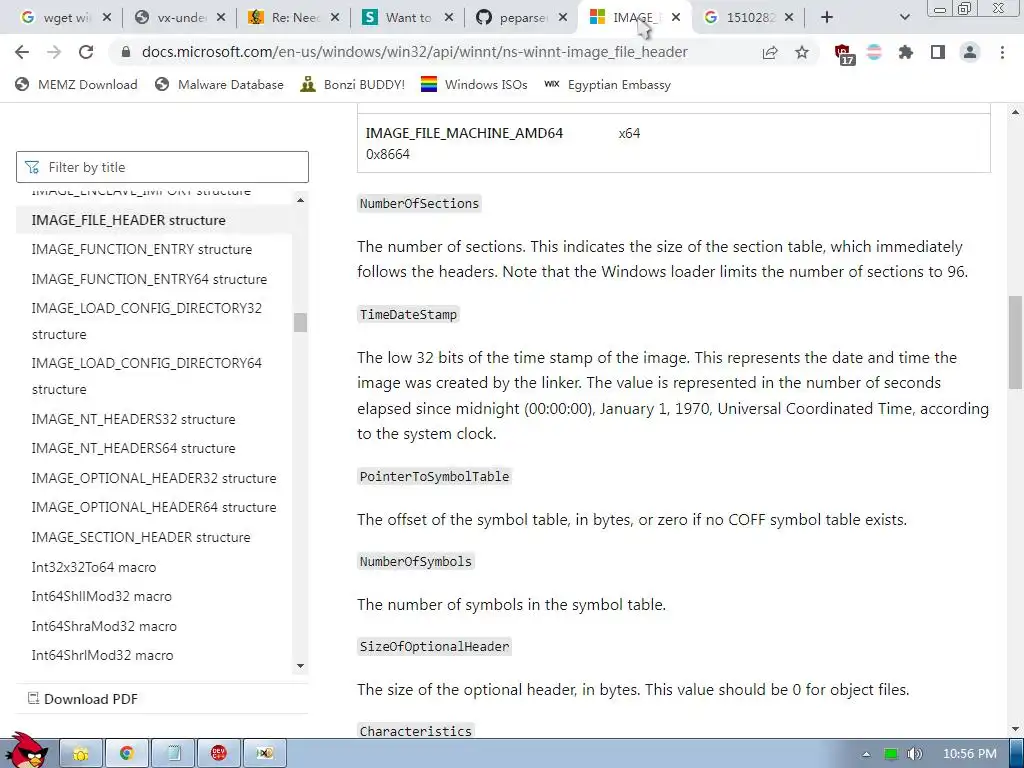
Task: Open Int64ShraMod32 macro page
Action: point(104,626)
